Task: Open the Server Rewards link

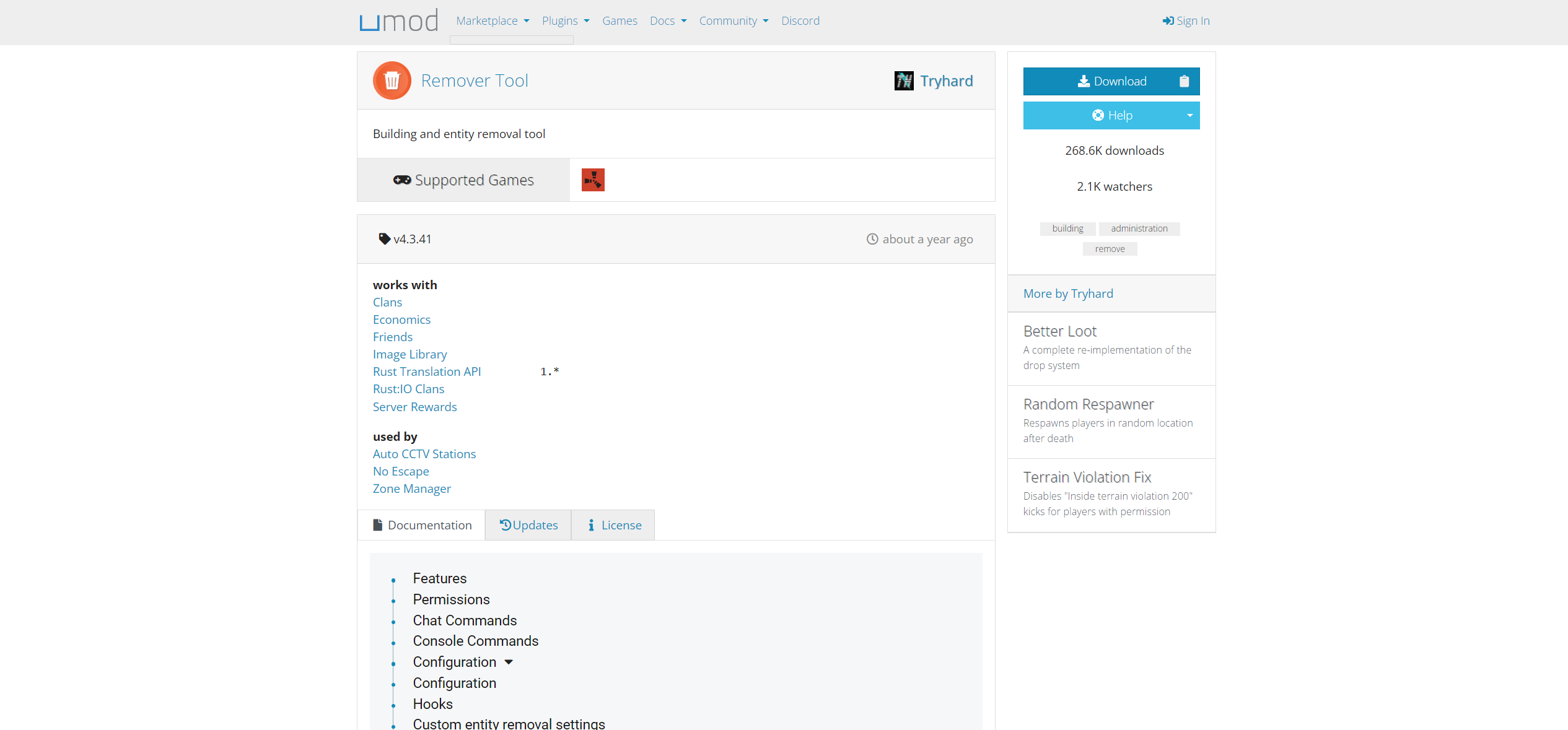Action: click(x=414, y=407)
